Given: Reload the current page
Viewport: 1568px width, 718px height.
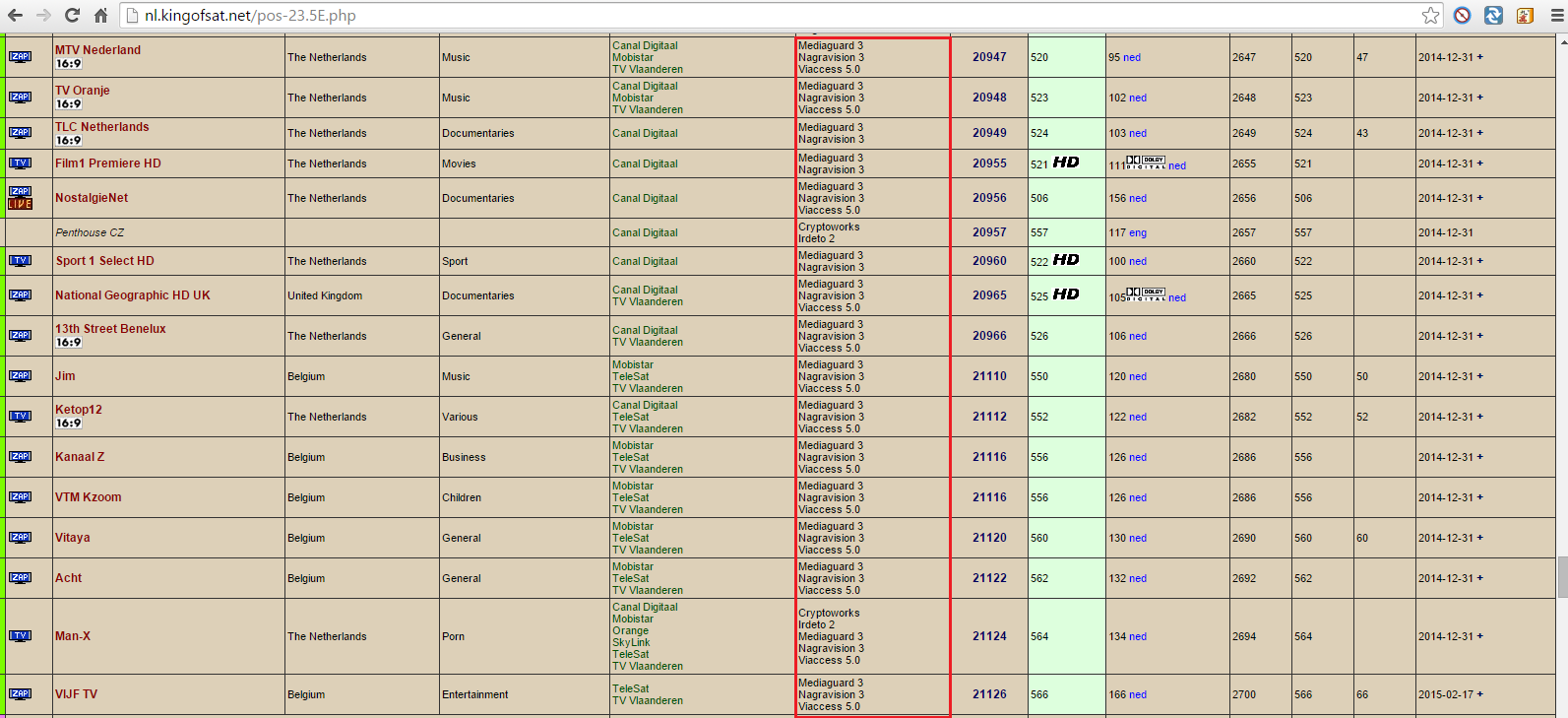Looking at the screenshot, I should pos(72,15).
